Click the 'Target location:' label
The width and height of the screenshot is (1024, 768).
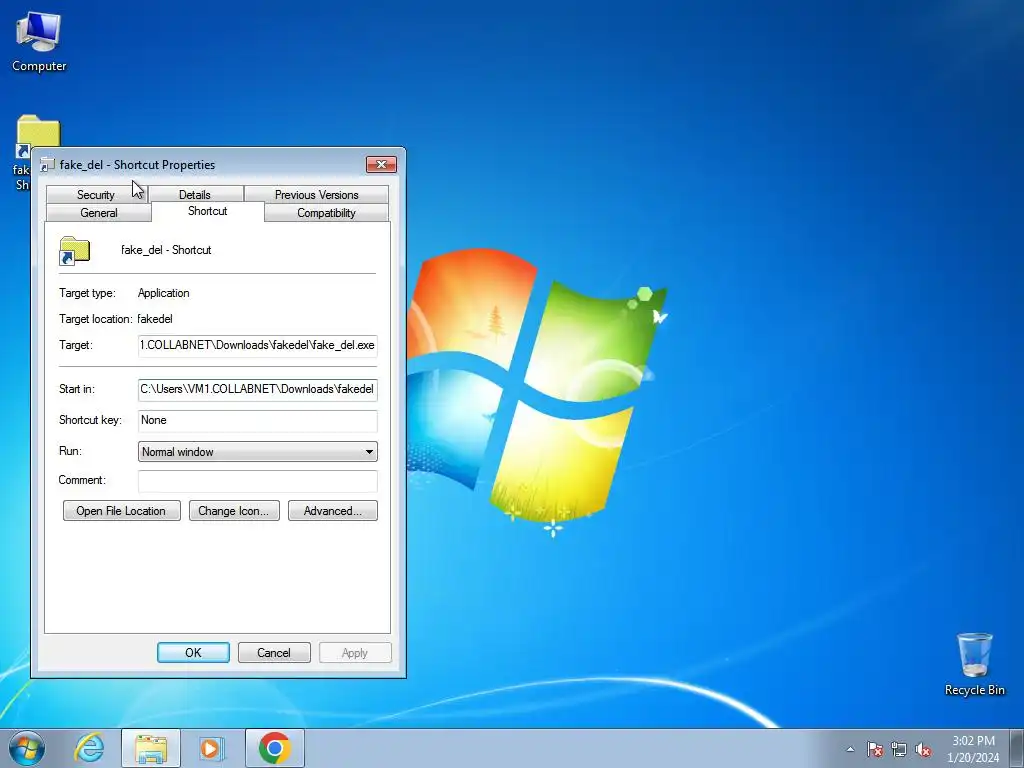(x=96, y=319)
